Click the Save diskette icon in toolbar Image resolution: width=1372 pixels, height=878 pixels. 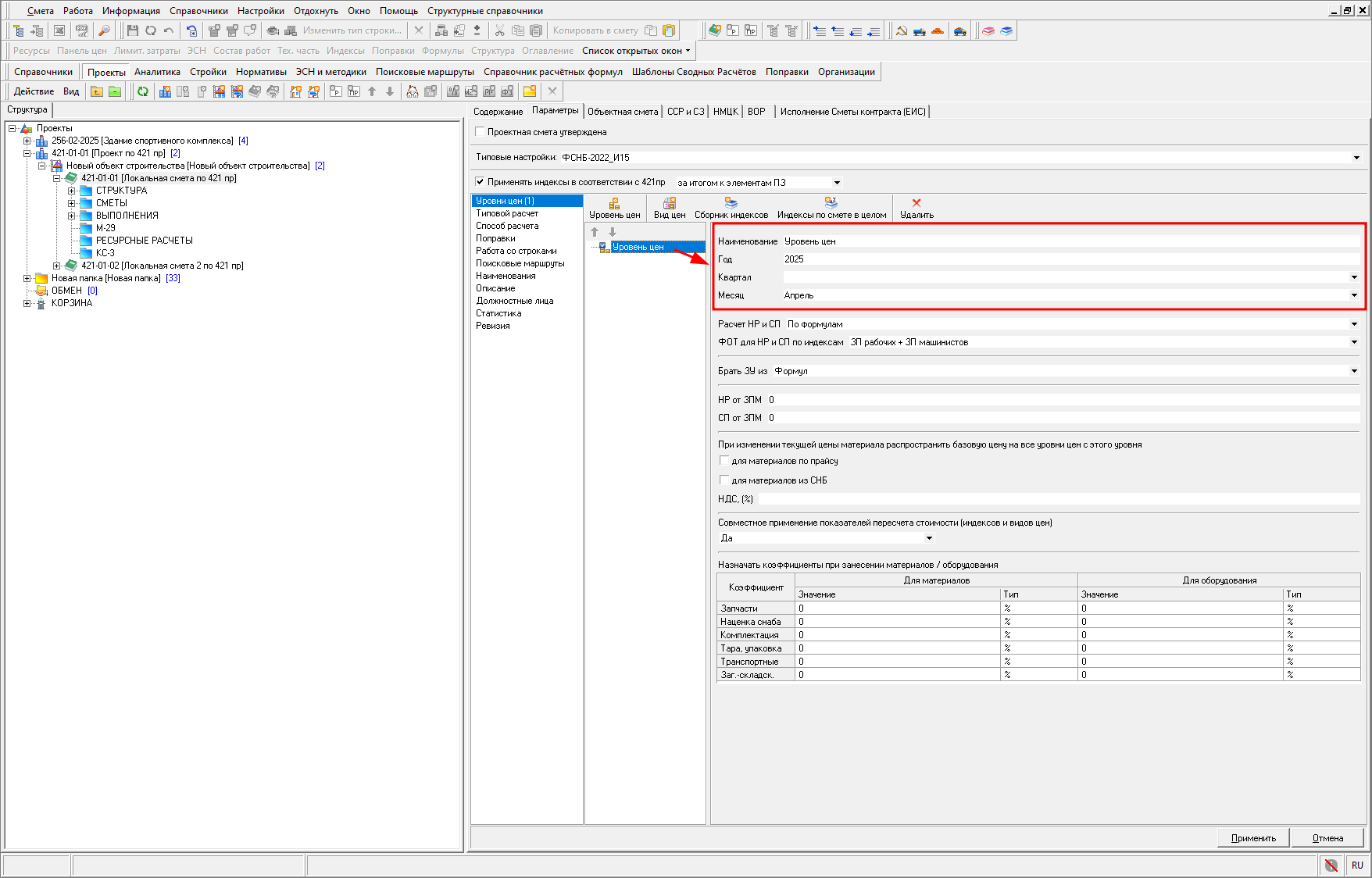point(132,30)
